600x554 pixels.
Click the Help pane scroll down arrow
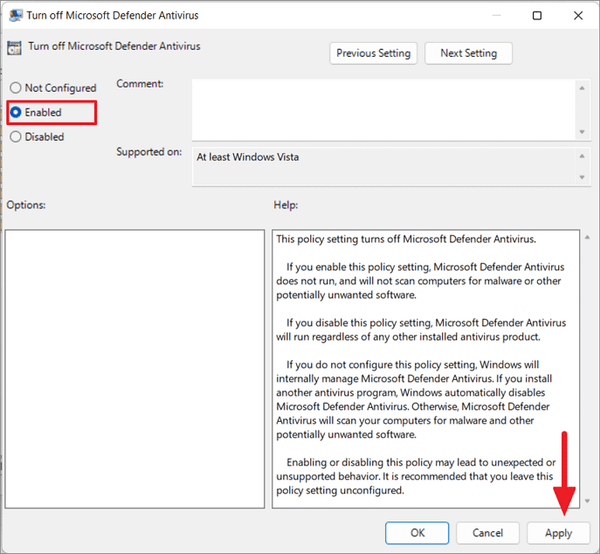pos(587,501)
